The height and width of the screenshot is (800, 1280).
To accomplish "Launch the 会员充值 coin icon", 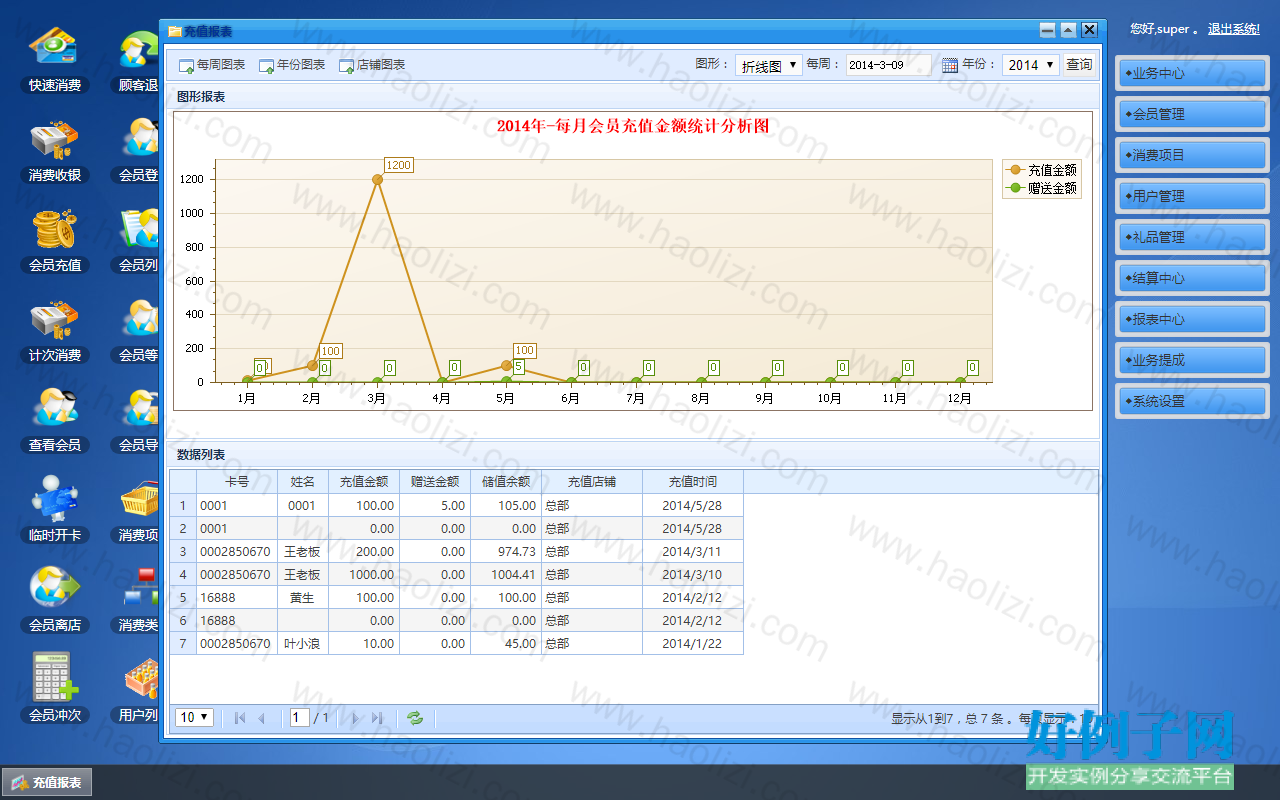I will (54, 241).
